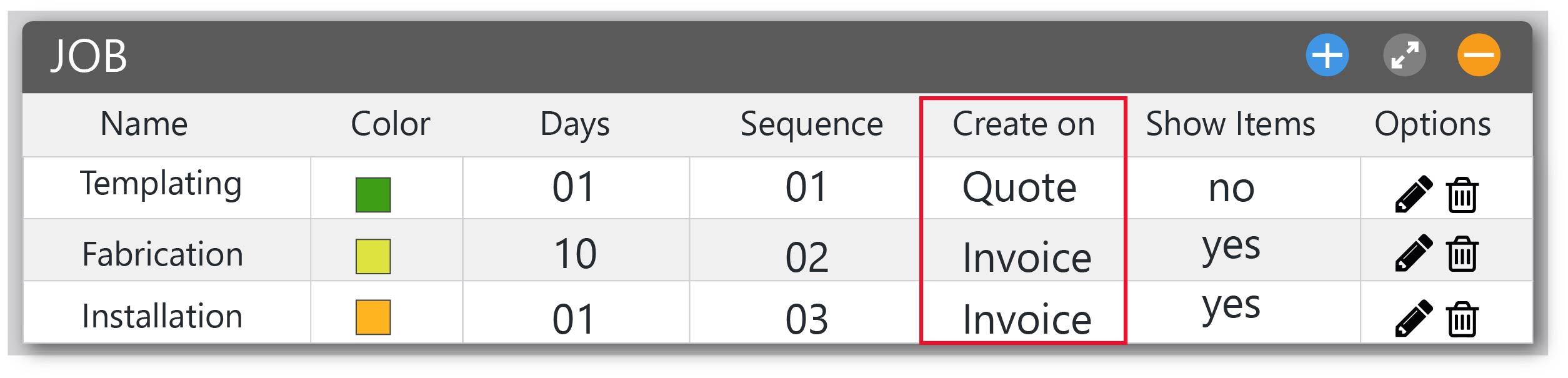Select the green Templating color swatch
The height and width of the screenshot is (378, 1568).
pos(373,195)
